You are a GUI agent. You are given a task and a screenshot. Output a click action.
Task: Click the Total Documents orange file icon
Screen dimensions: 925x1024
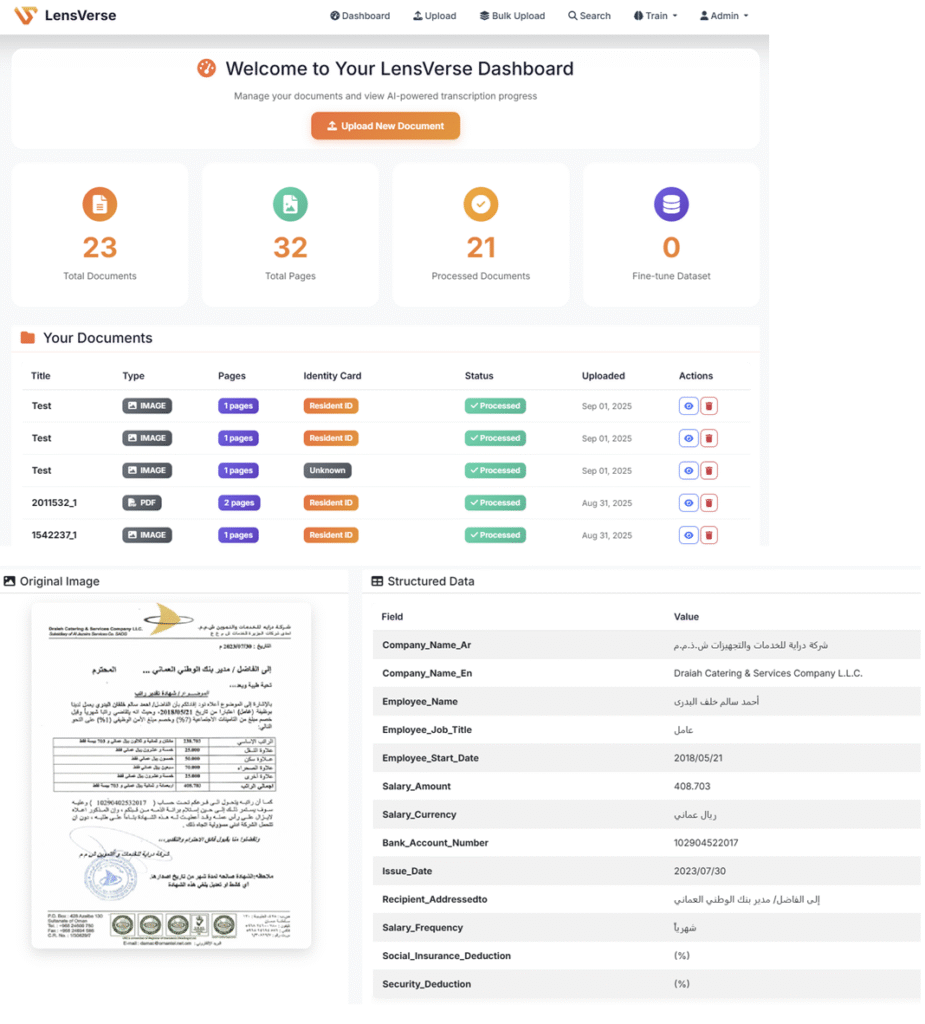click(100, 204)
